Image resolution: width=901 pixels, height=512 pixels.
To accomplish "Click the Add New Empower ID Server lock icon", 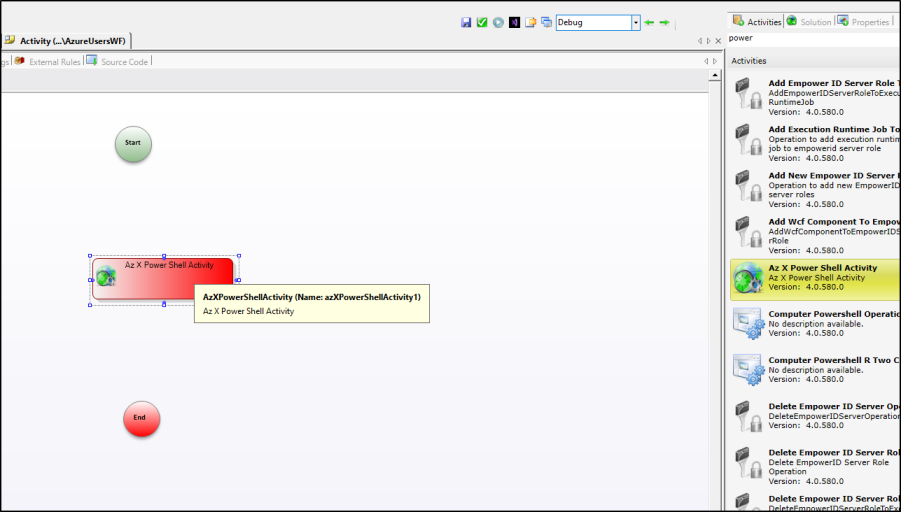I will tap(748, 186).
